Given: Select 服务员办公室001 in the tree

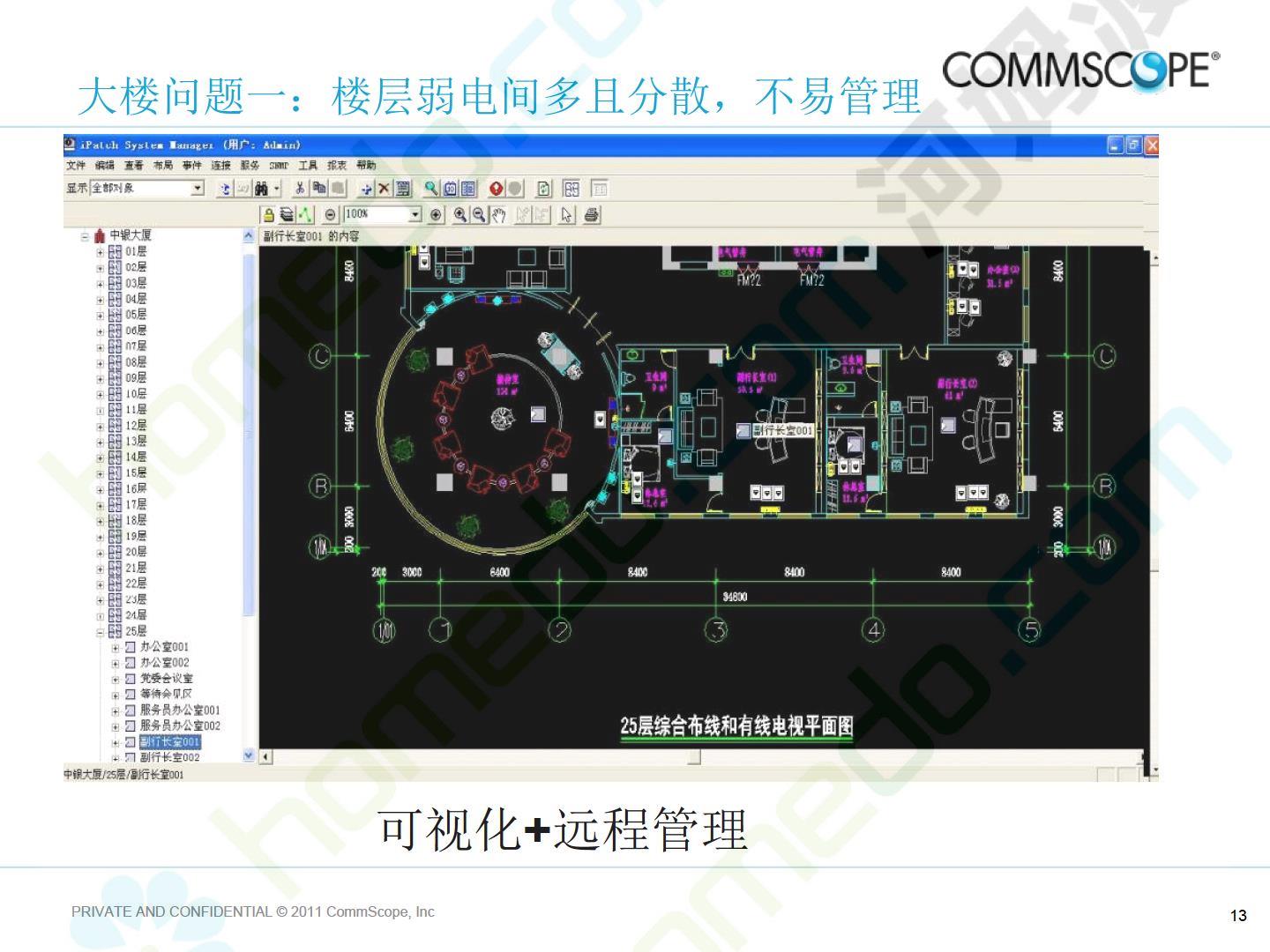Looking at the screenshot, I should (x=180, y=710).
